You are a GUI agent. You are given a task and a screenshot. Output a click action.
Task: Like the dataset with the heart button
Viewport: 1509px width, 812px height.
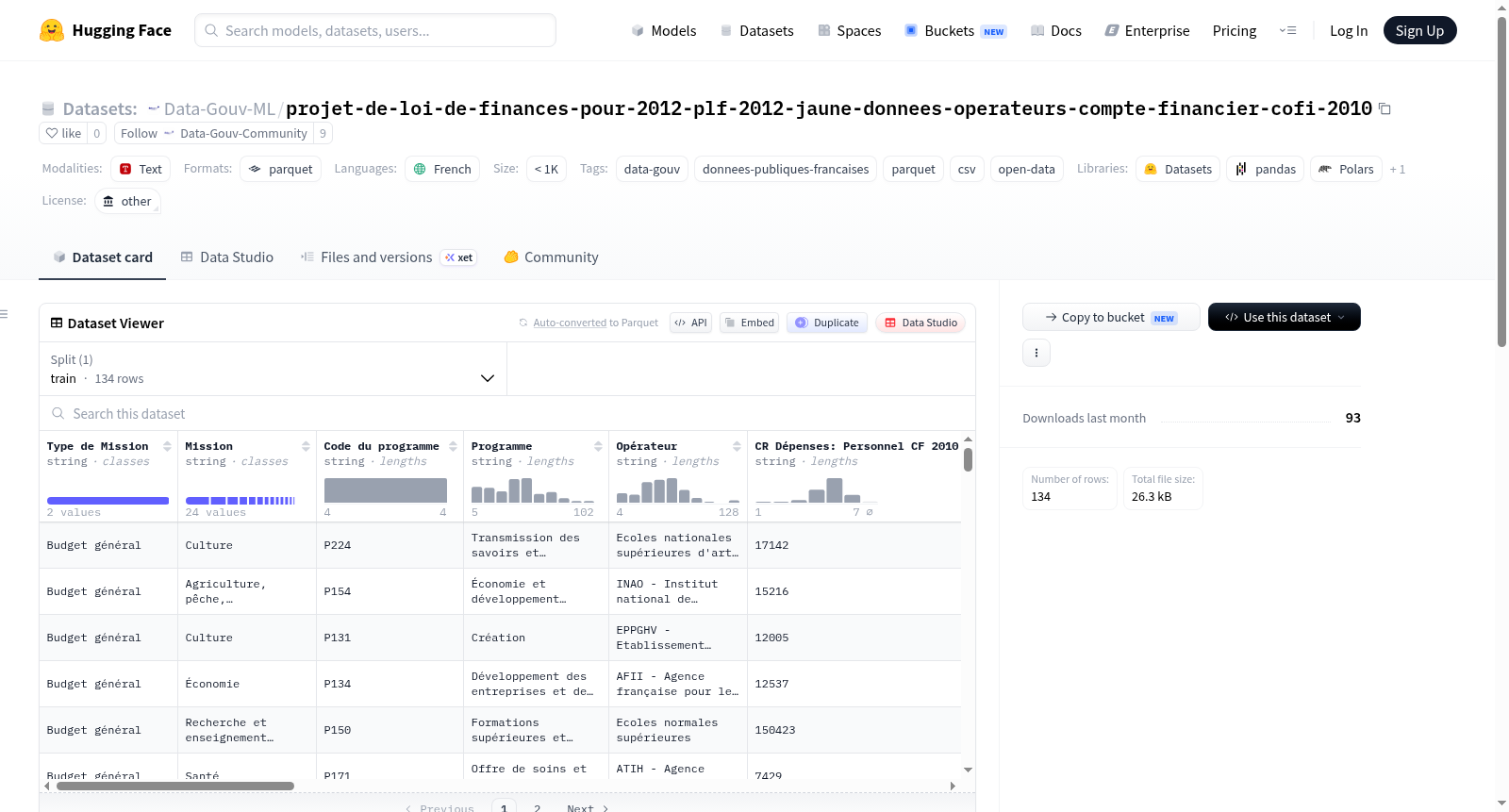[64, 133]
